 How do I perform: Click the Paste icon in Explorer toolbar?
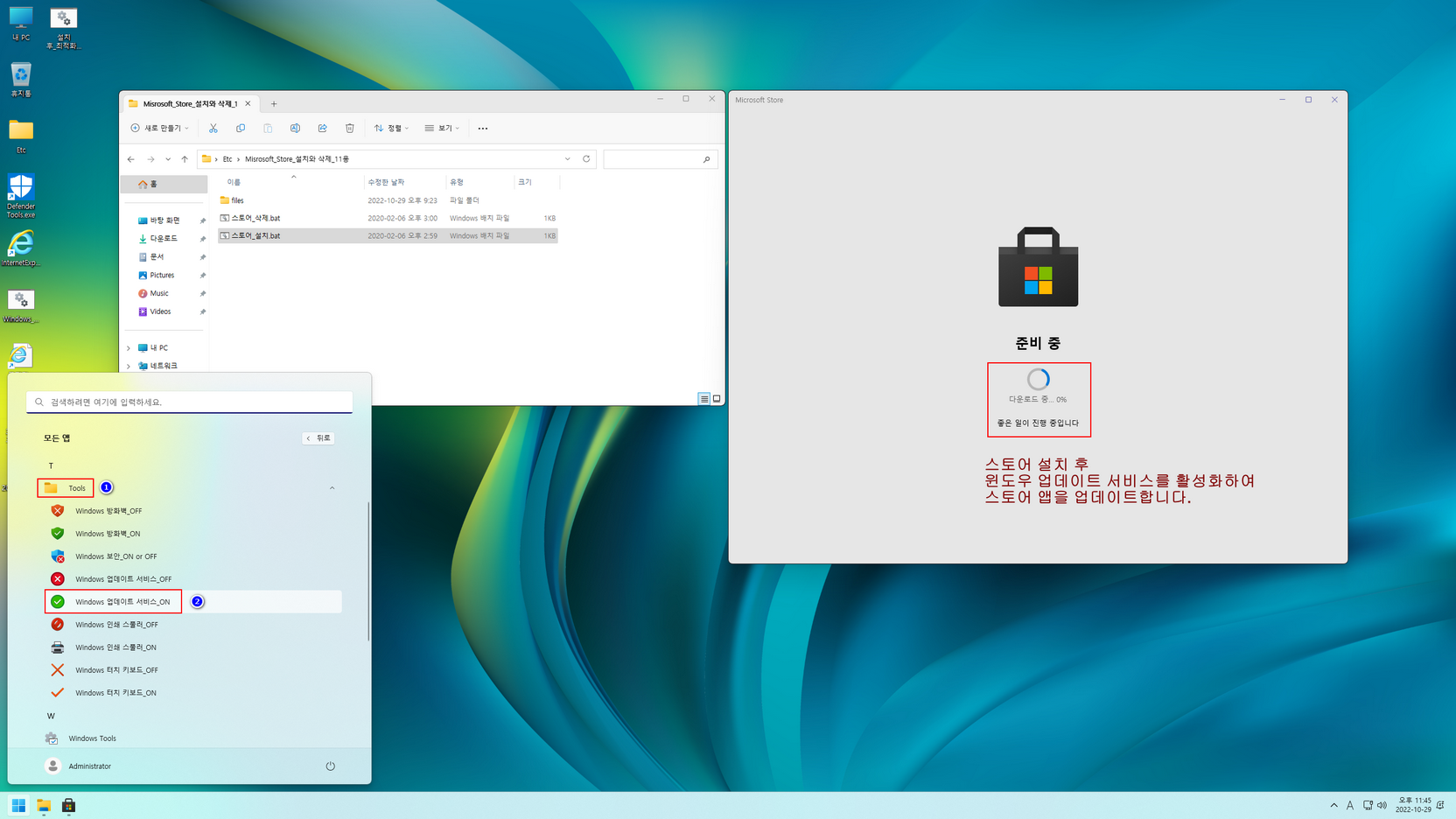point(268,129)
